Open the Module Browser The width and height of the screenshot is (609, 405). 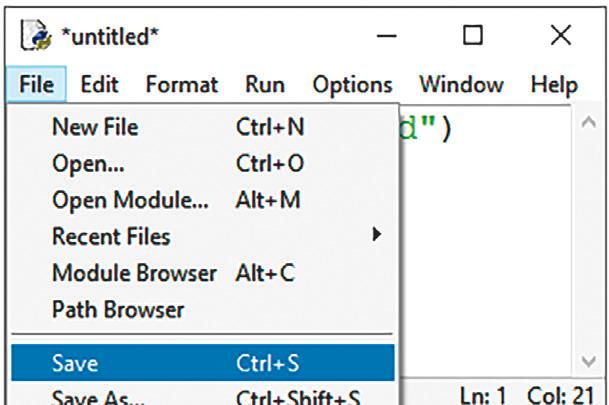(134, 273)
